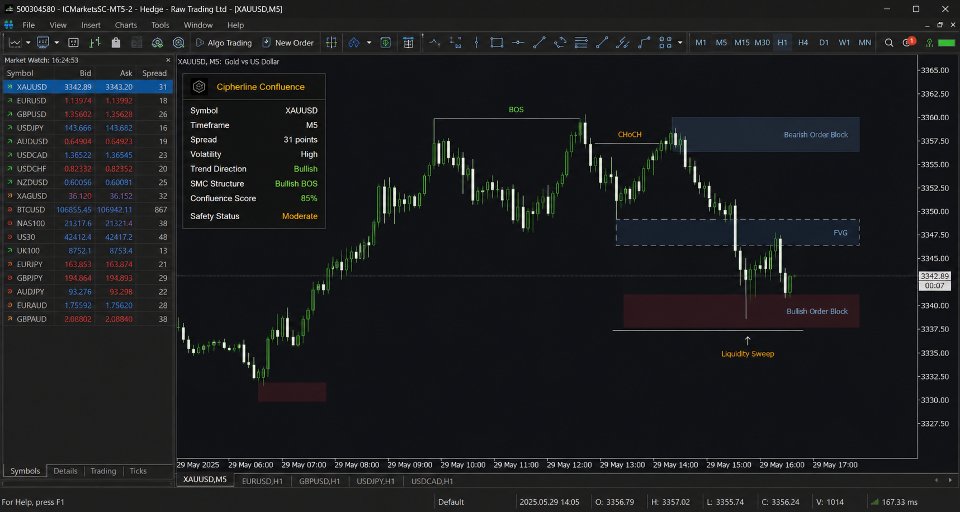Image resolution: width=960 pixels, height=512 pixels.
Task: Open the Ticks tab in Market Watch
Action: 138,471
